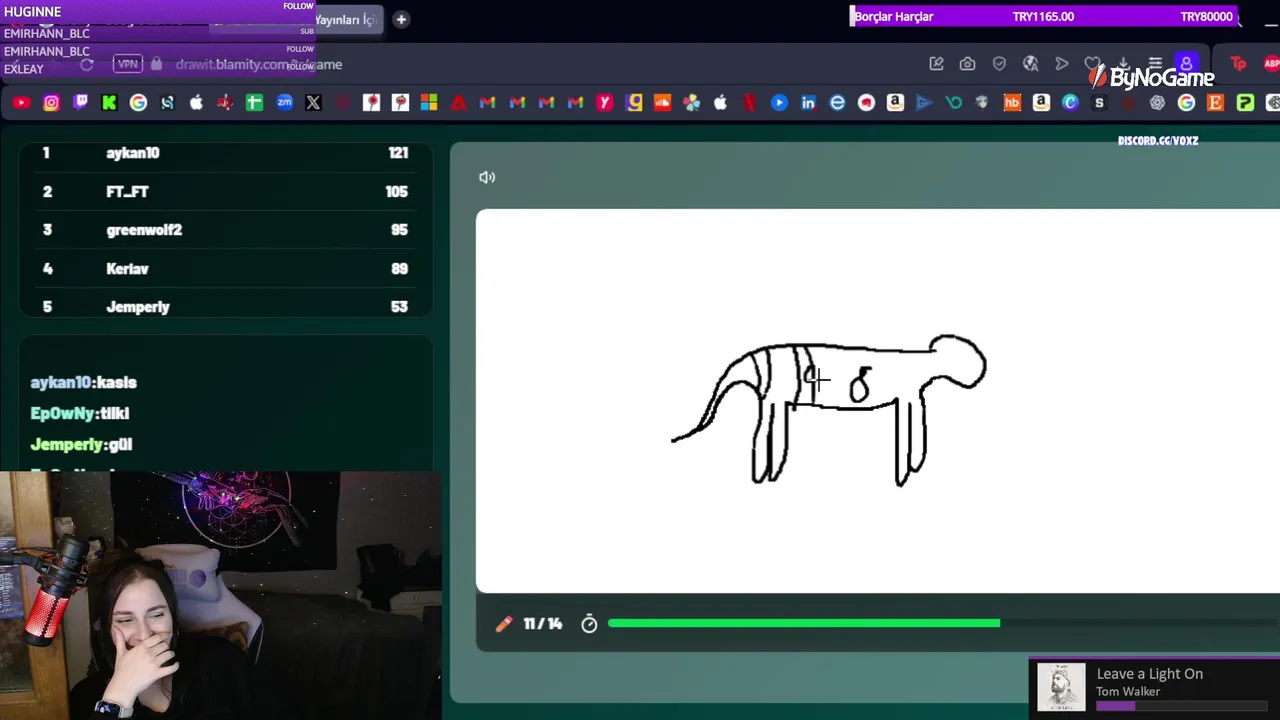Open the LinkedIn bookmark
Screen dimensions: 1280x720
(808, 102)
